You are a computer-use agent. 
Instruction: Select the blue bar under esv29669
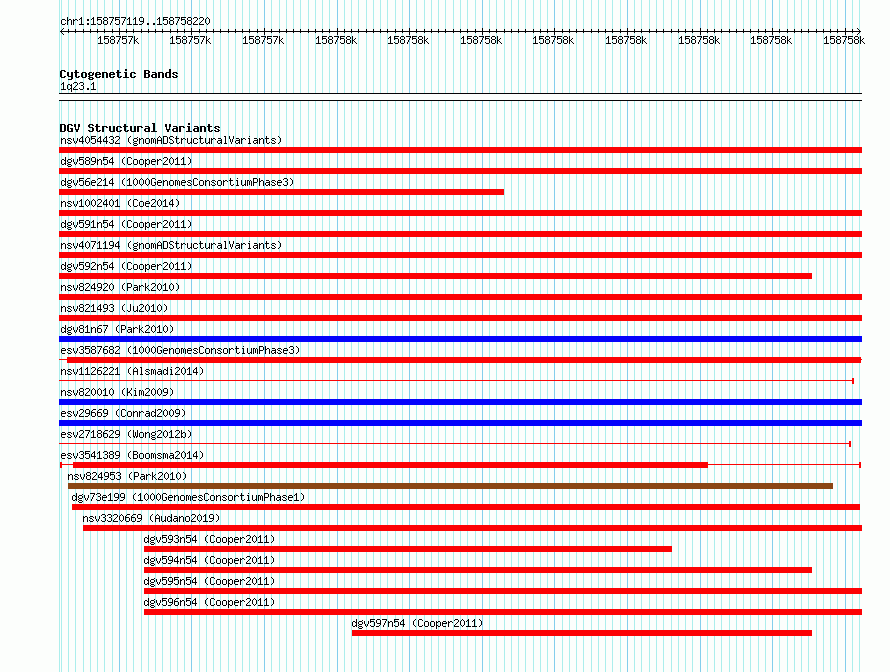[460, 423]
